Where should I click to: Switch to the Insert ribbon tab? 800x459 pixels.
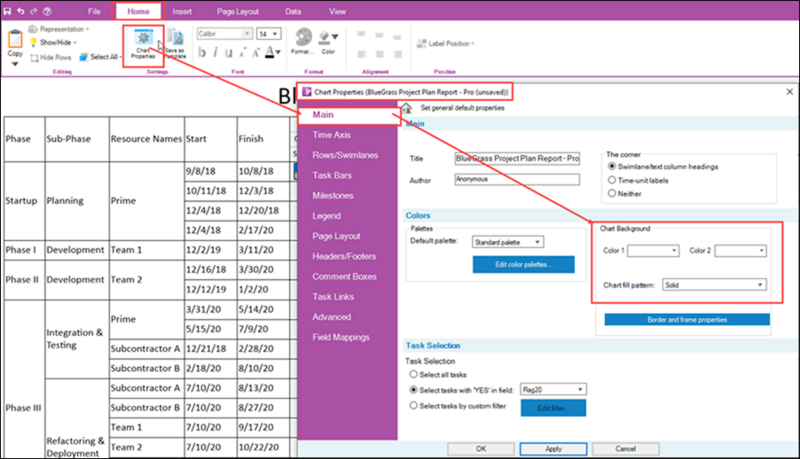click(x=182, y=11)
